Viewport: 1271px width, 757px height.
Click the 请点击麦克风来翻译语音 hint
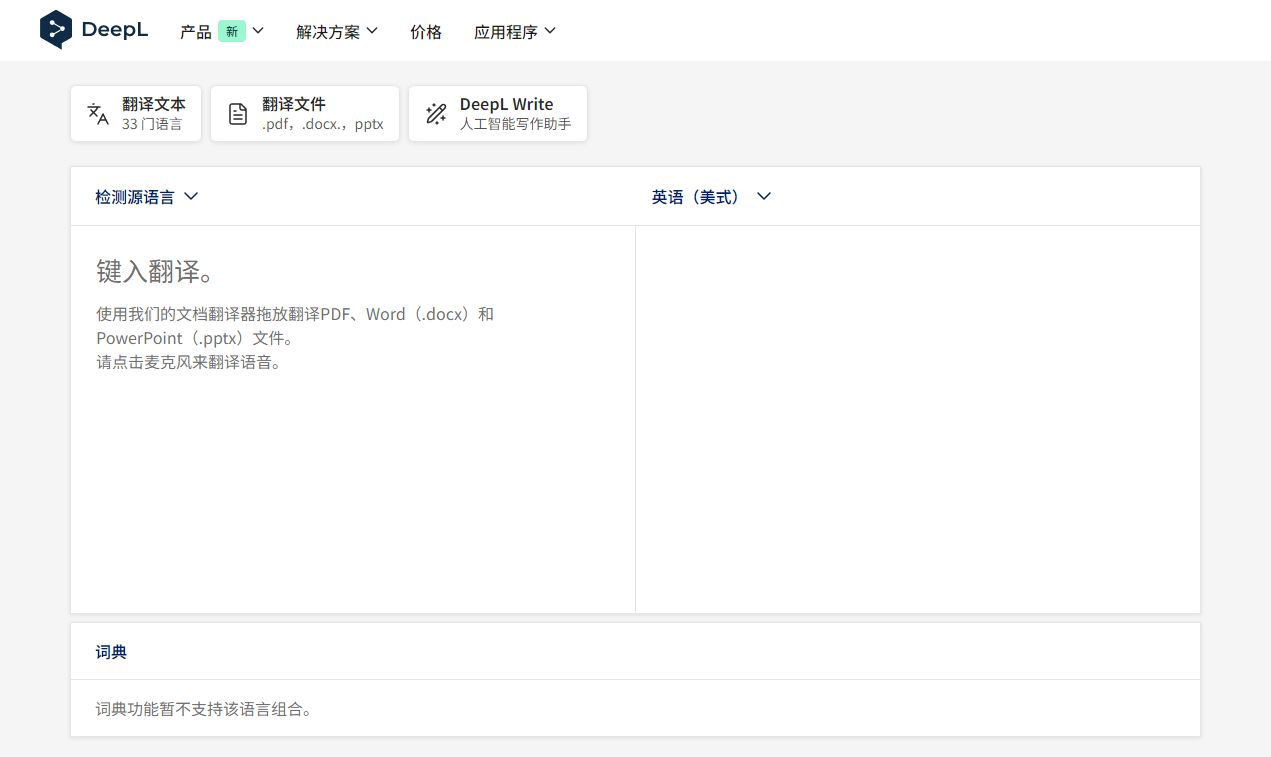pyautogui.click(x=190, y=362)
